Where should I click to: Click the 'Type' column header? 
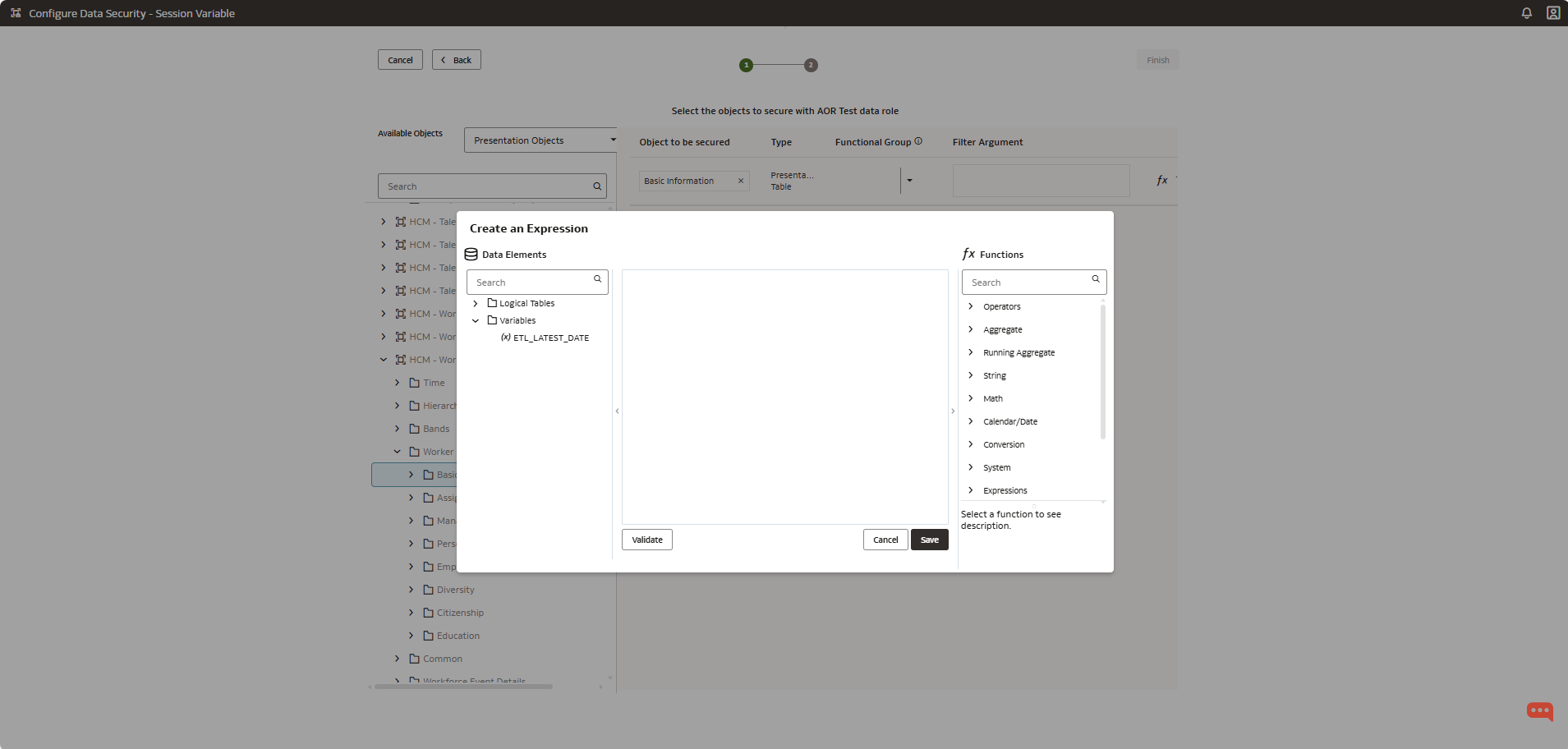coord(781,142)
